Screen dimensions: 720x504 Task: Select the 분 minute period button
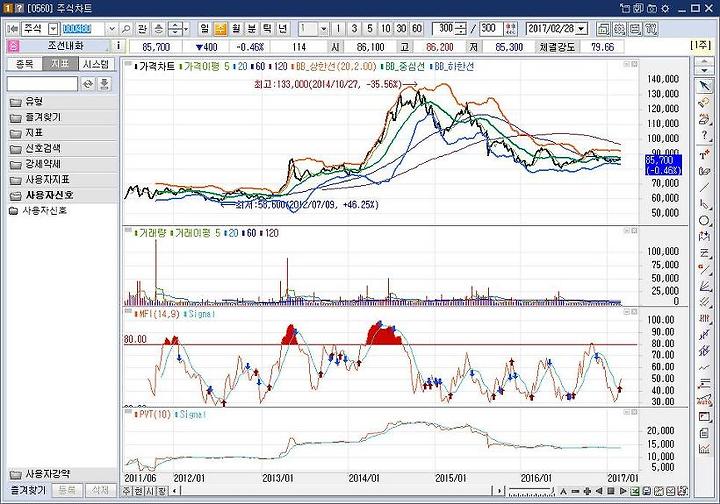click(x=252, y=29)
